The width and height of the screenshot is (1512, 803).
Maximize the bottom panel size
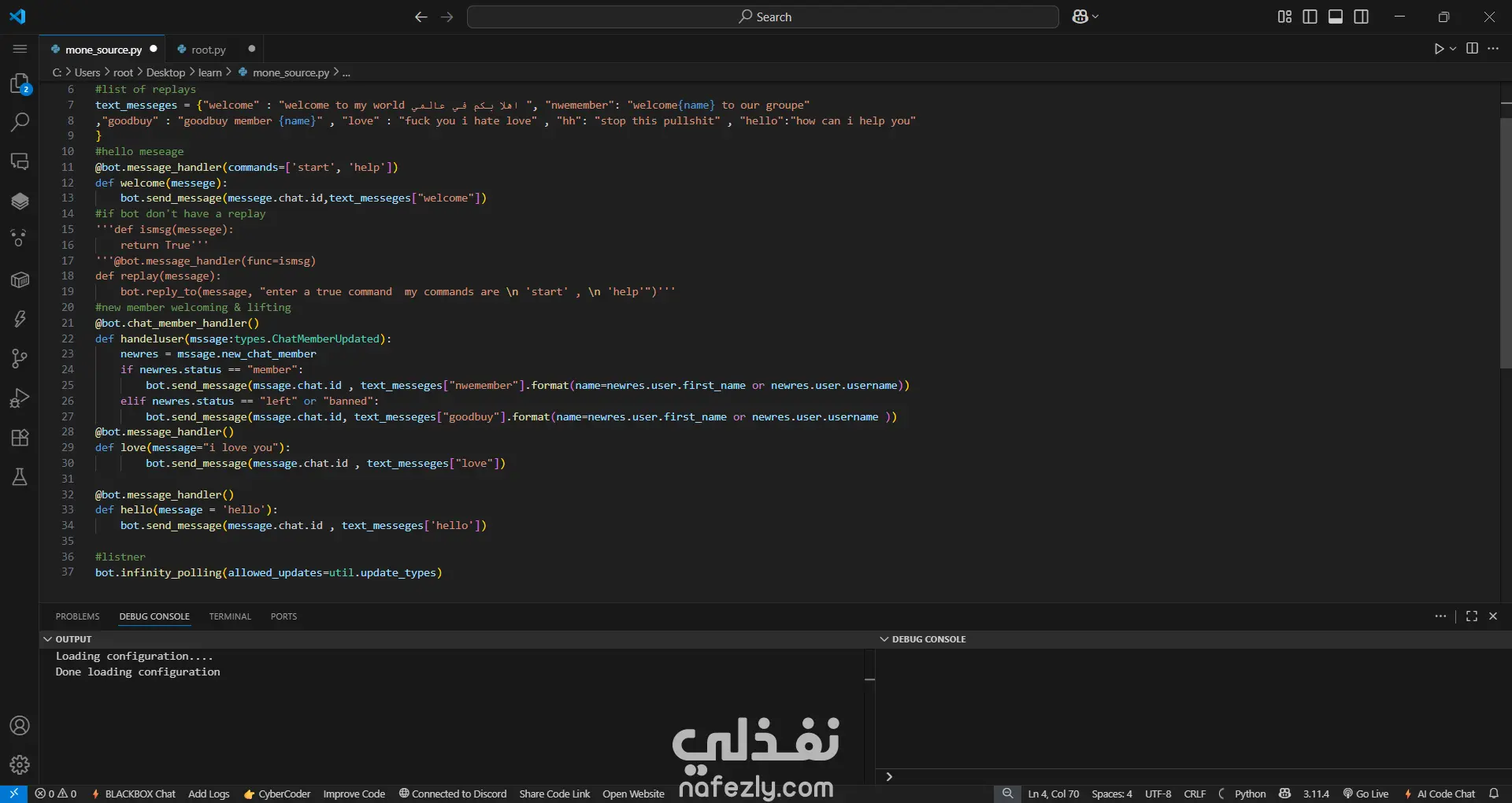pyautogui.click(x=1472, y=616)
